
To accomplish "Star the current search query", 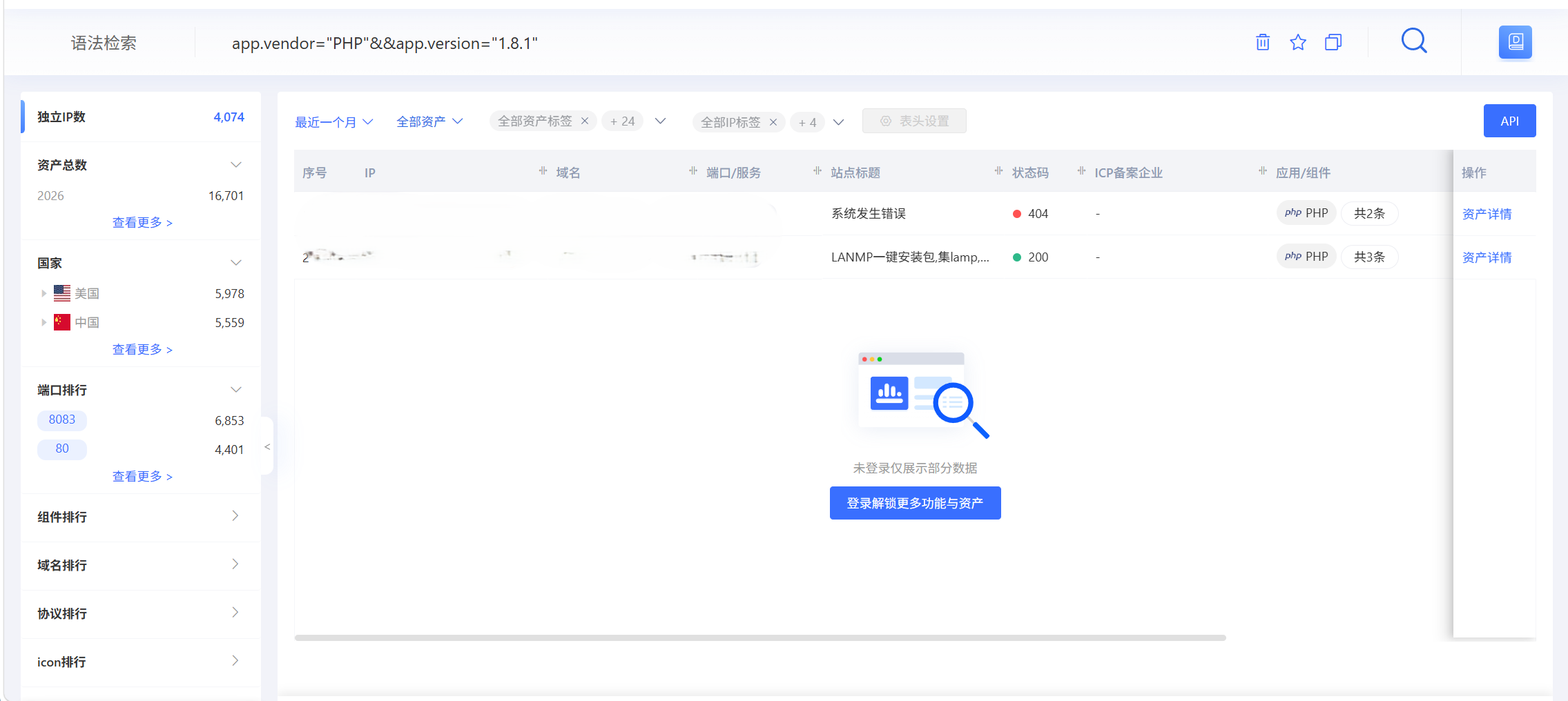I will 1298,43.
